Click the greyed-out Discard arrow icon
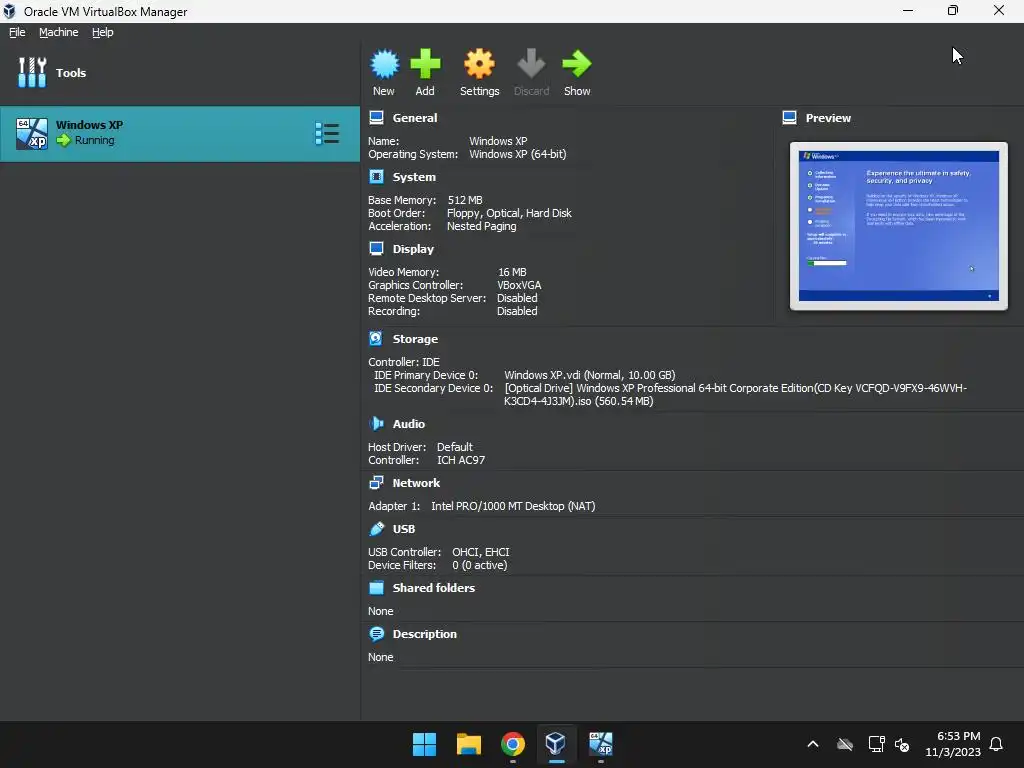1024x768 pixels. (x=531, y=64)
